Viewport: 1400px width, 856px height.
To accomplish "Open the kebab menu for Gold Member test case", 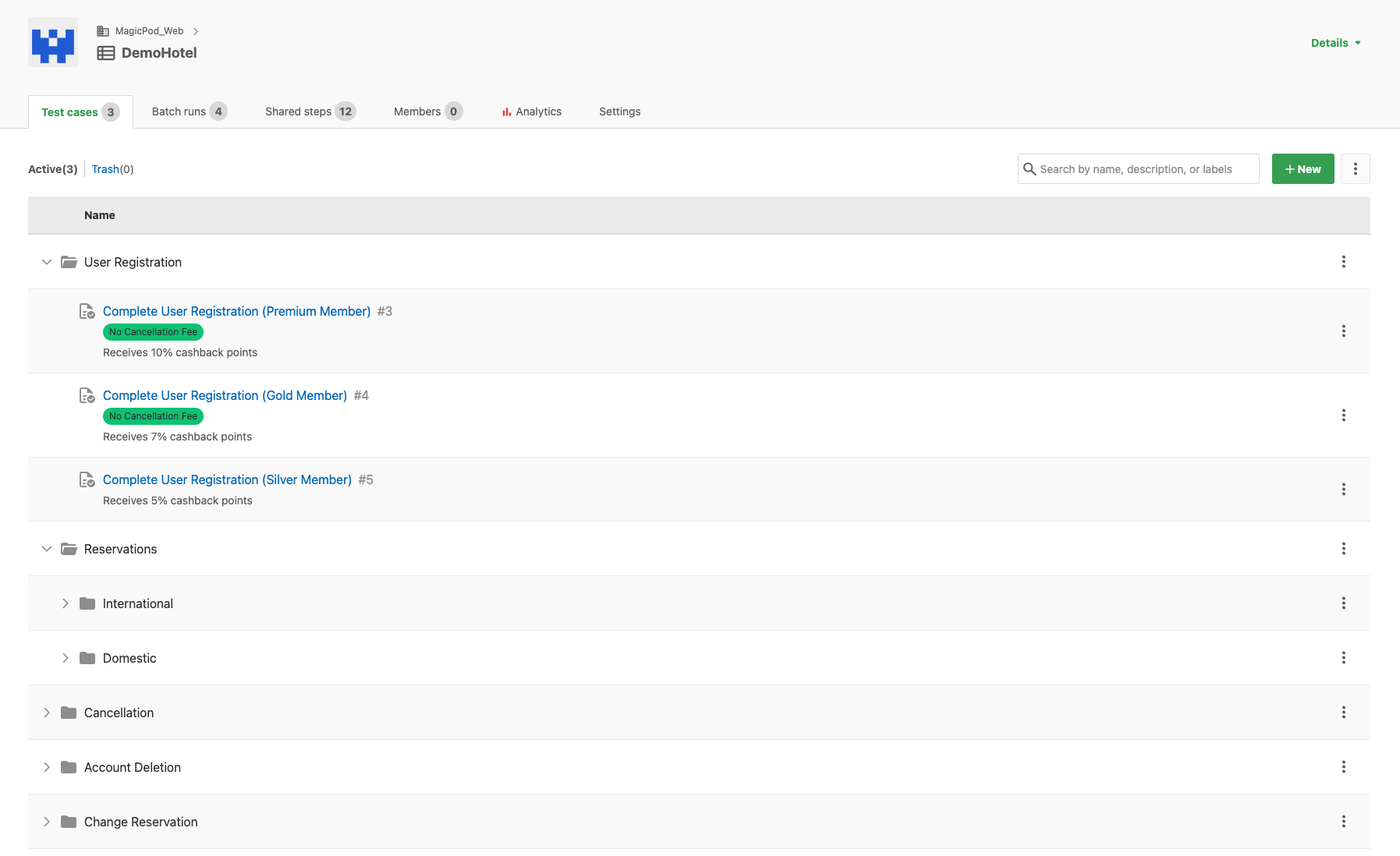I will [1344, 416].
